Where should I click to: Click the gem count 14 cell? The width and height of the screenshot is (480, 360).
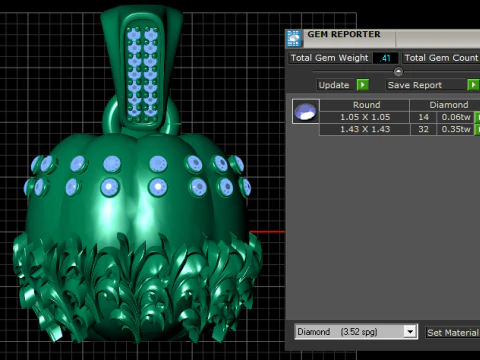(x=423, y=117)
